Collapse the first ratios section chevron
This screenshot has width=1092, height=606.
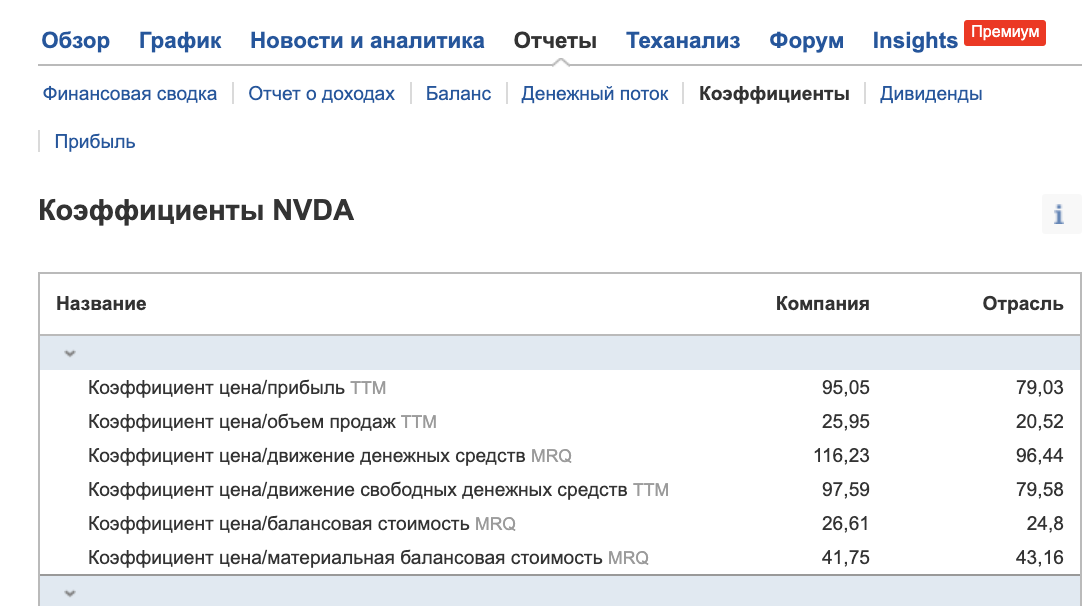pyautogui.click(x=70, y=353)
